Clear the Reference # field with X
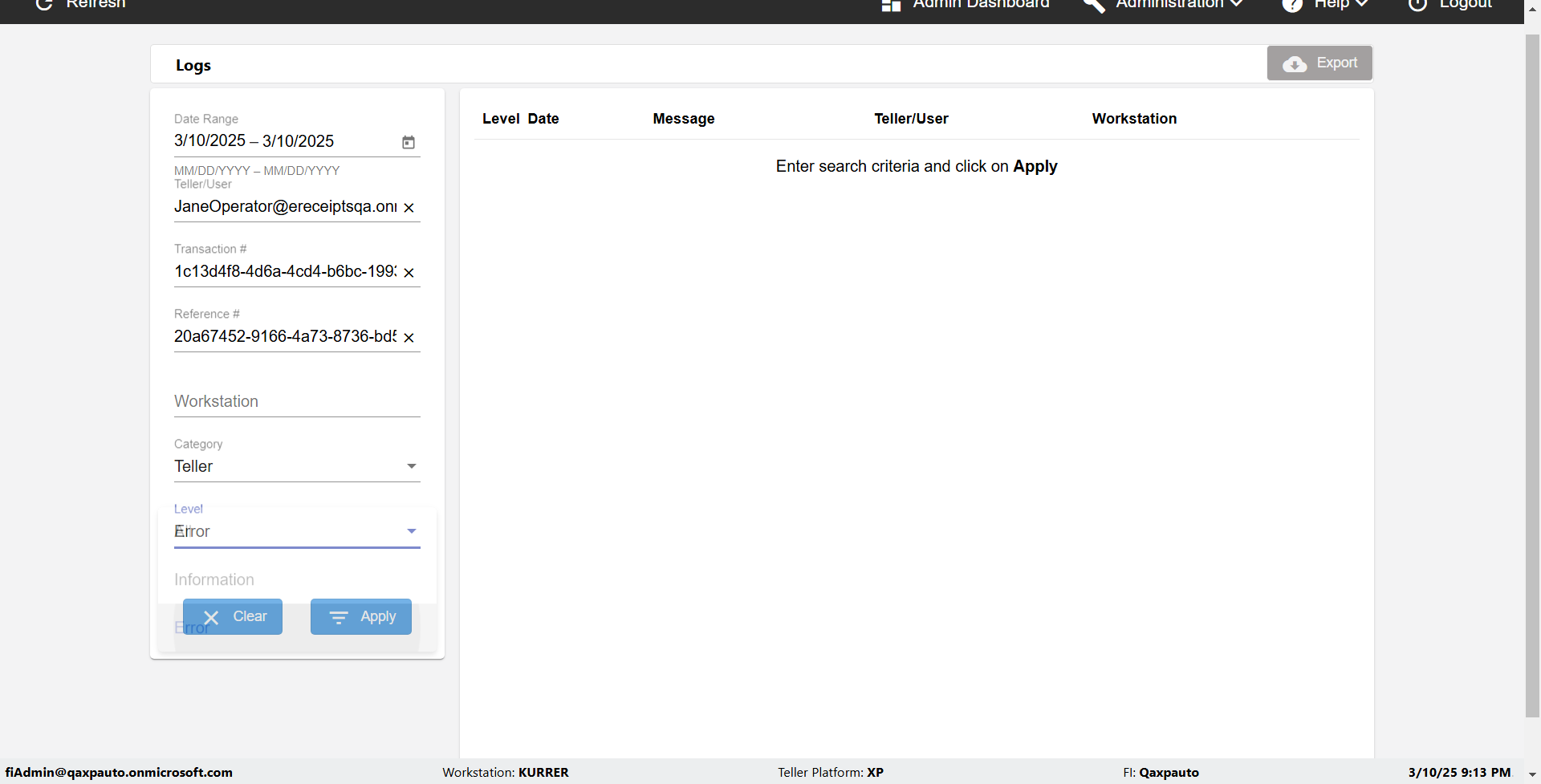Screen dimensions: 1541x784 [x=409, y=338]
